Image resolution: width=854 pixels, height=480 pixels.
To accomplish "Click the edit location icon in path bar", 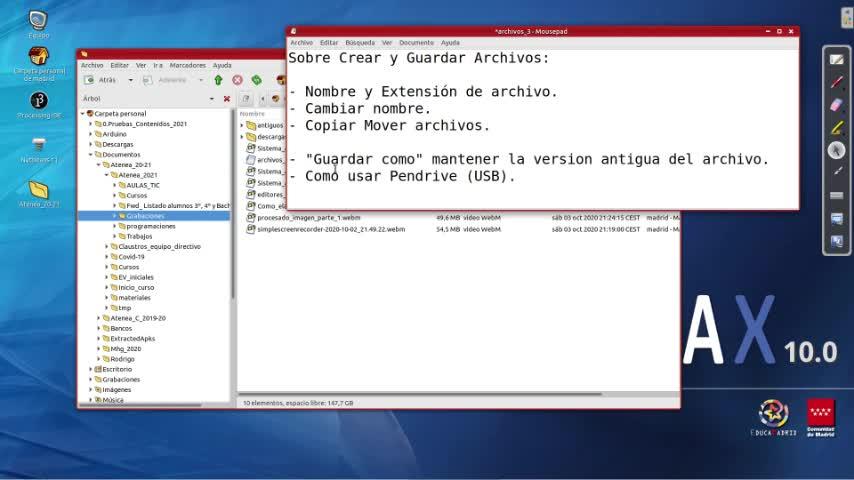I will pyautogui.click(x=246, y=99).
